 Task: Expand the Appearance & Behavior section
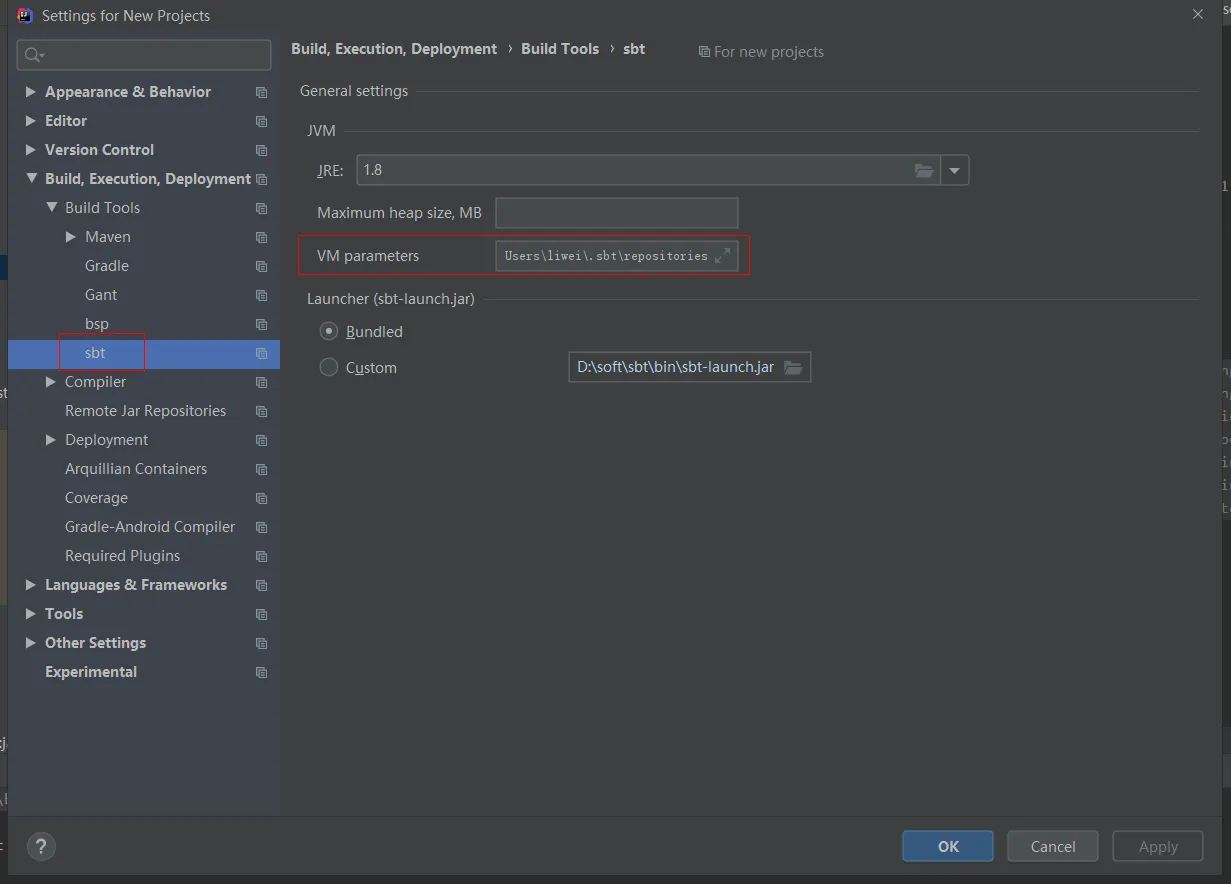tap(31, 92)
